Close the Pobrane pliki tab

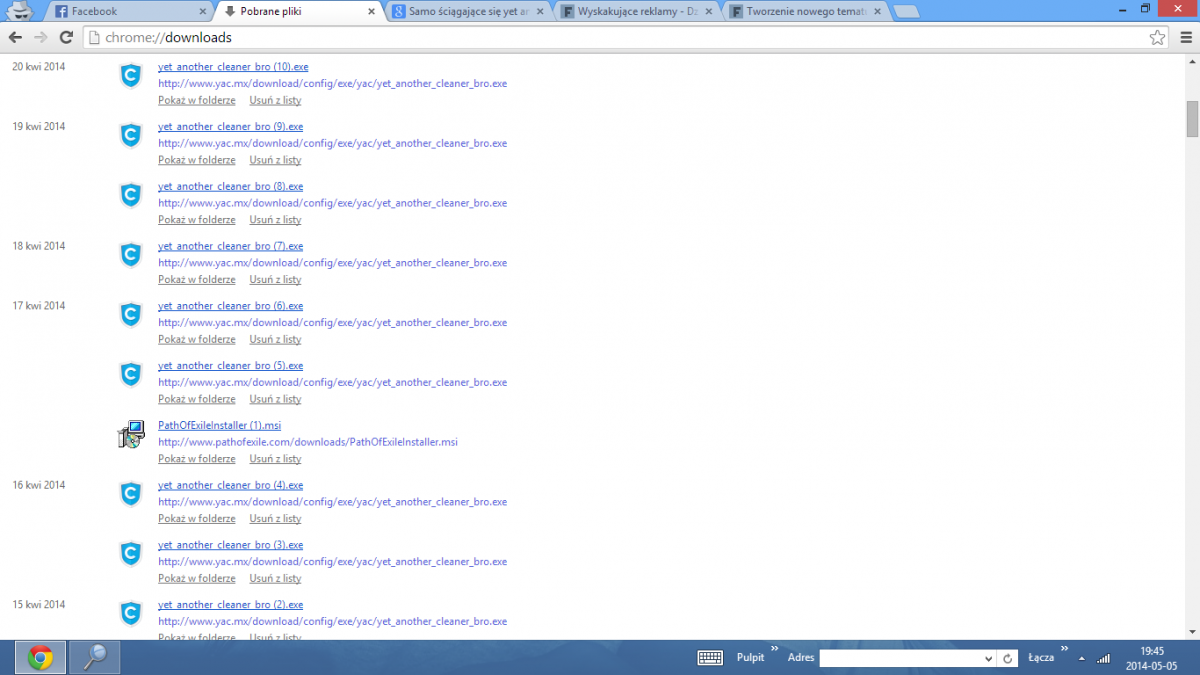372,11
